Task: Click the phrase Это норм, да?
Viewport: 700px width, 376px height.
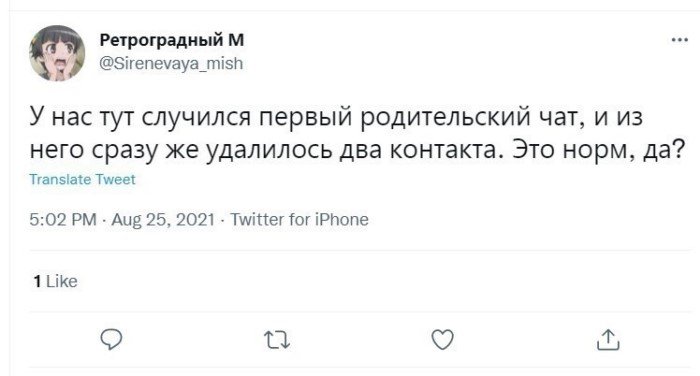Action: coord(598,150)
